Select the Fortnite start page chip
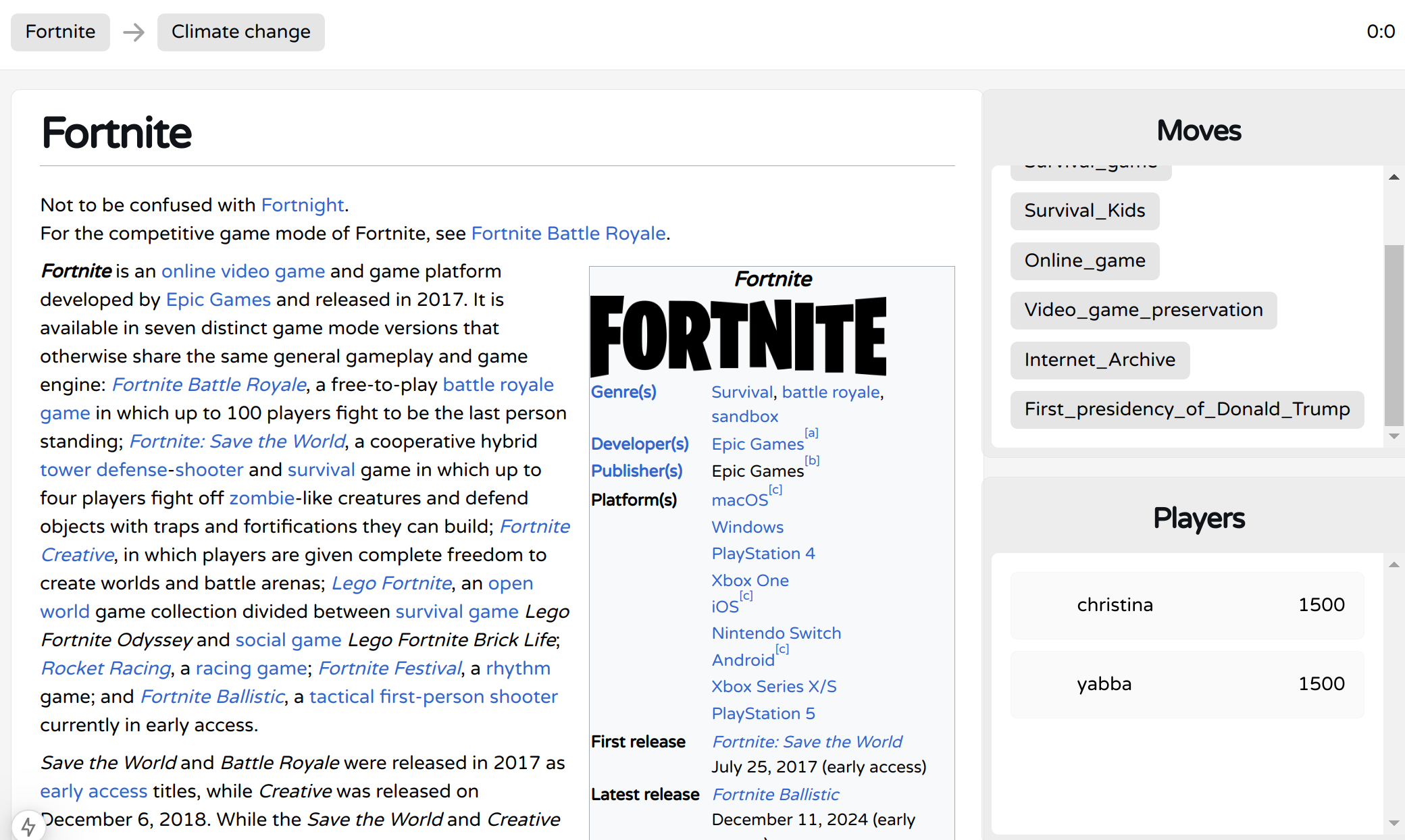Image resolution: width=1405 pixels, height=840 pixels. (x=60, y=32)
